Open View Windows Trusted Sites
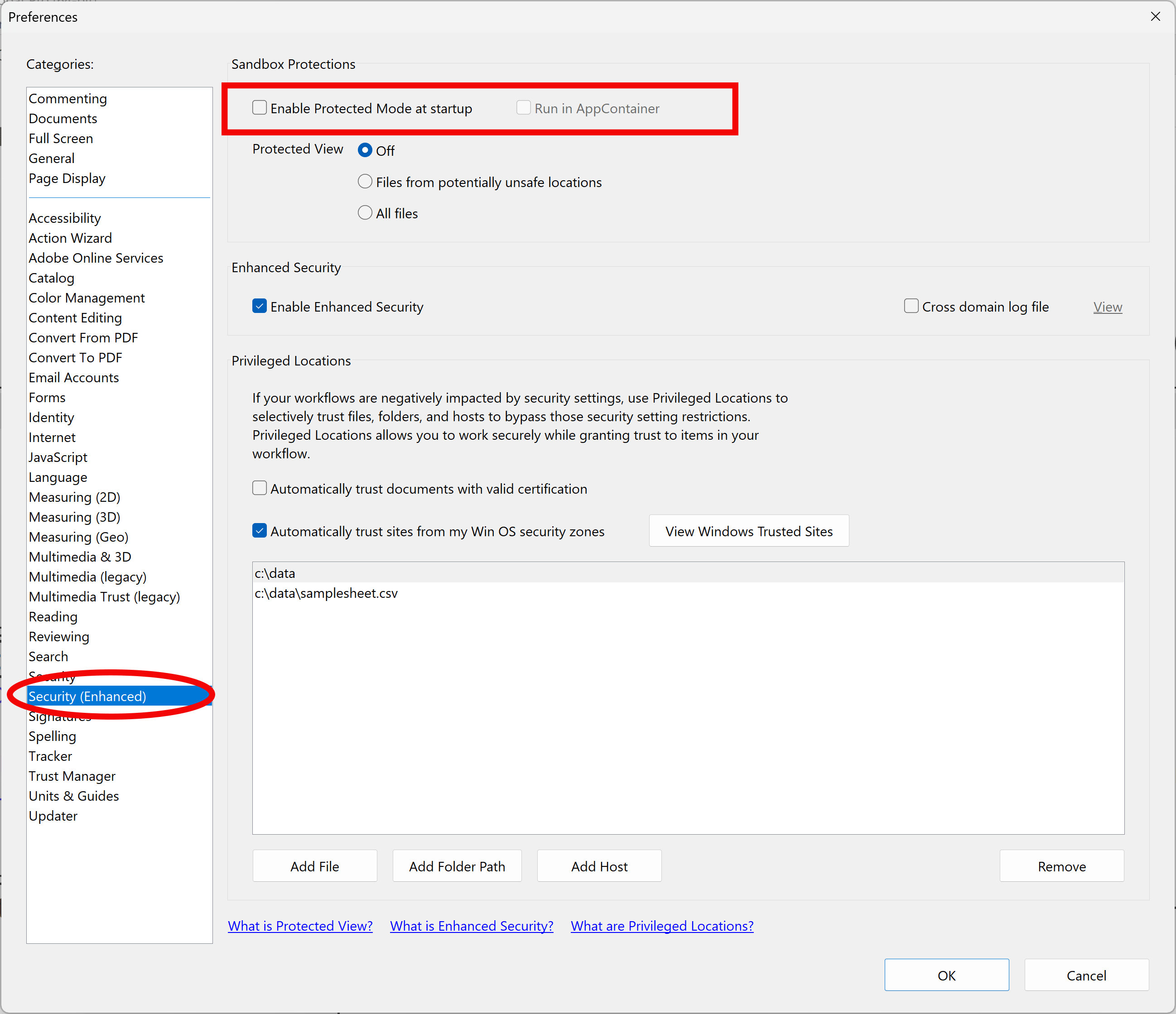Viewport: 1176px width, 1014px height. tap(749, 530)
